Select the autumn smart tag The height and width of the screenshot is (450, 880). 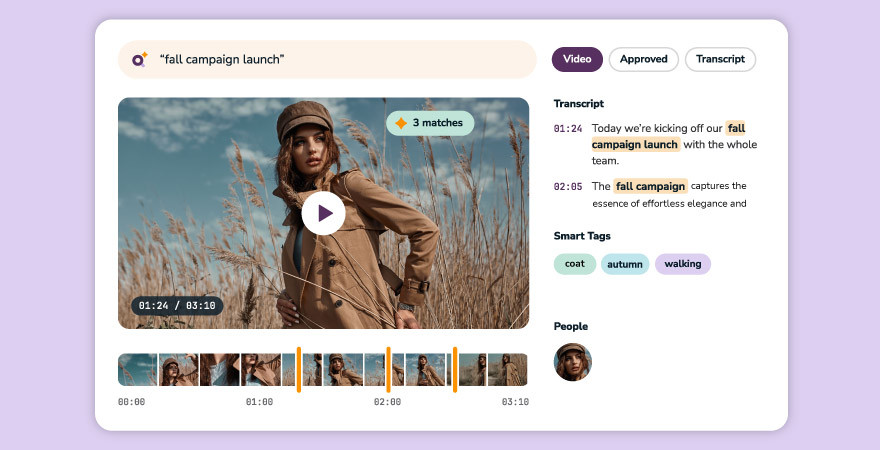click(625, 264)
